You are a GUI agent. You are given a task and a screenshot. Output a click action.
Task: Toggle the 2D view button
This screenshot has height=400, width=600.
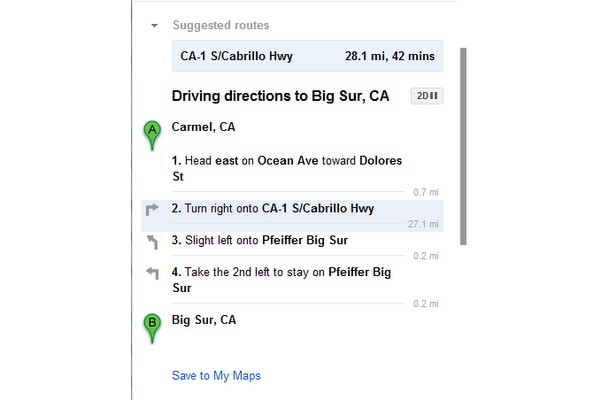pyautogui.click(x=427, y=96)
